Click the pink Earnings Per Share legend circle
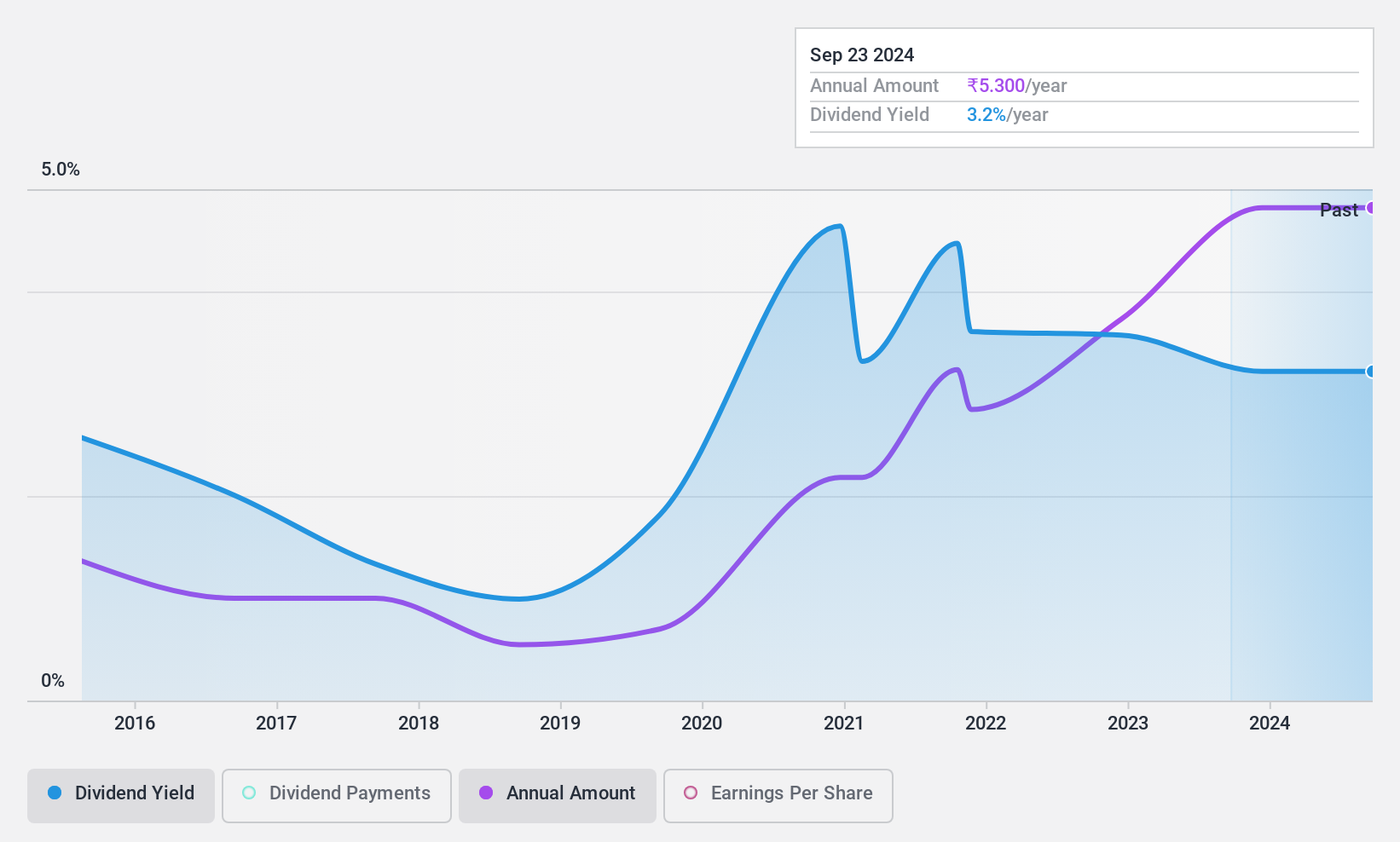 [691, 793]
